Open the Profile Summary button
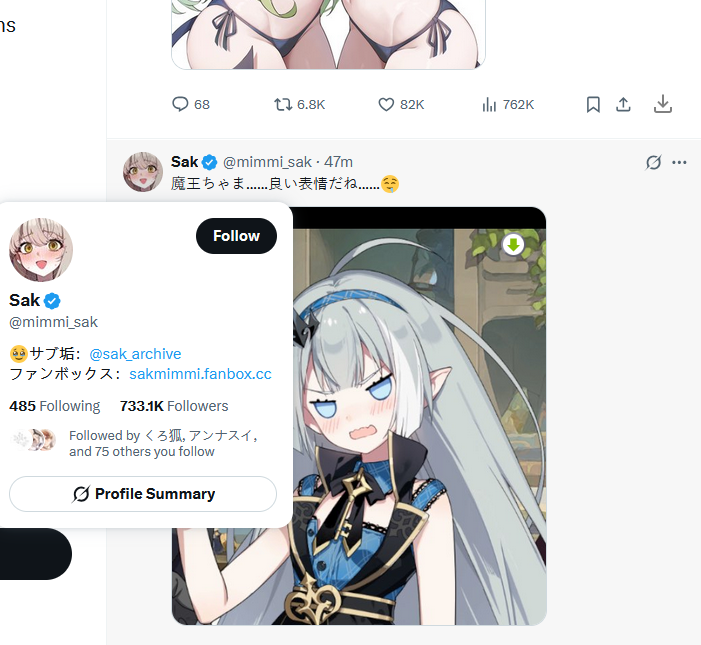Viewport: 701px width, 645px height. (x=143, y=494)
